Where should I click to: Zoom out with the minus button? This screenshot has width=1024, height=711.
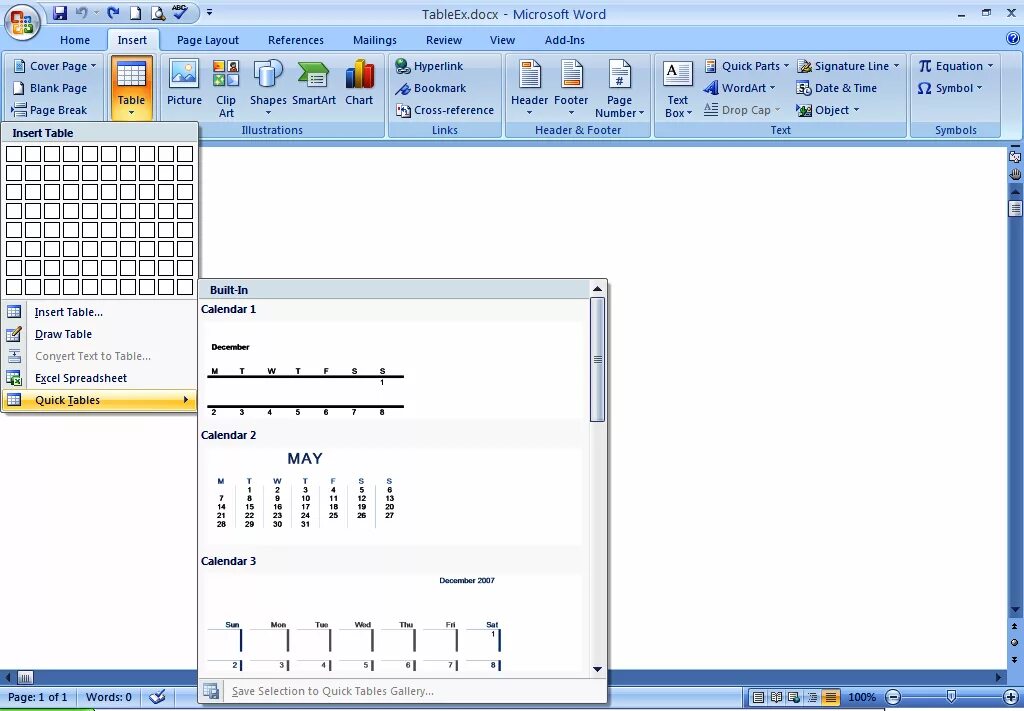click(894, 697)
